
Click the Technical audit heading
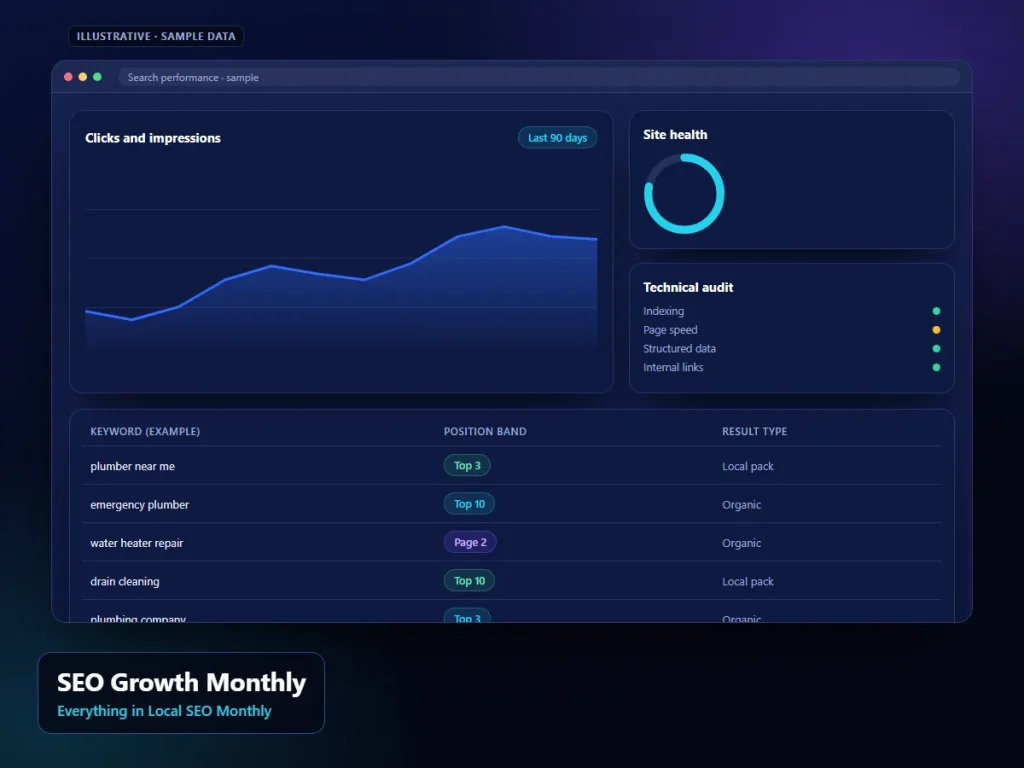click(688, 287)
